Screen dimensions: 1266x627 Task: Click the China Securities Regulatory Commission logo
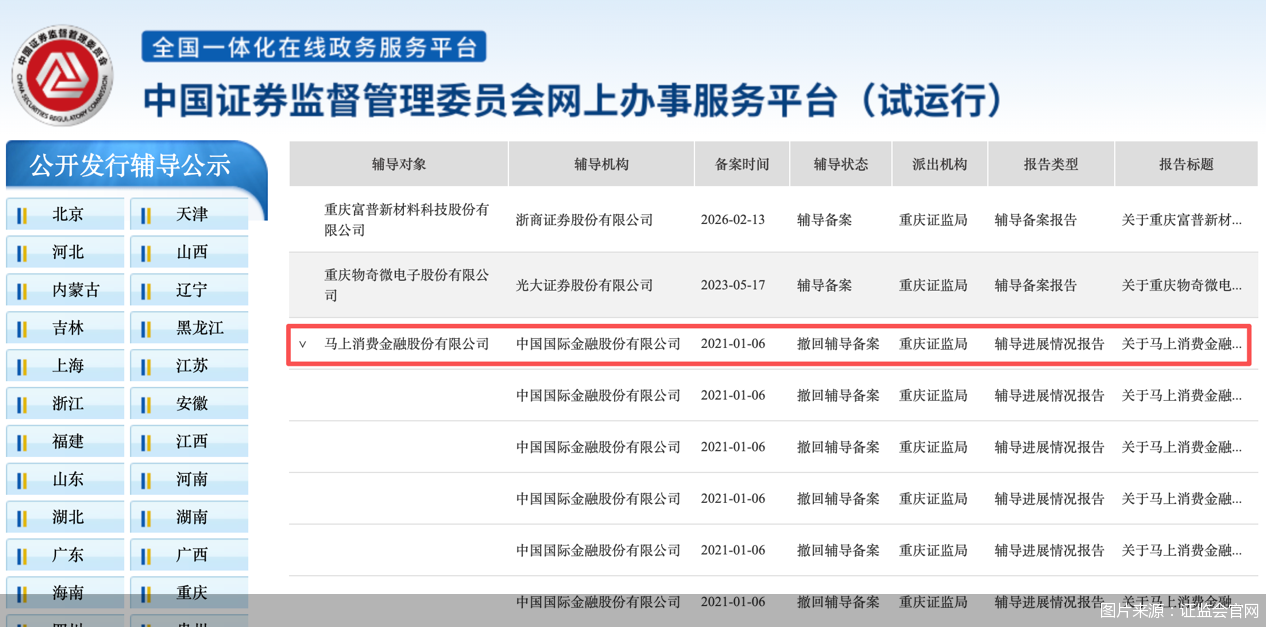pyautogui.click(x=62, y=76)
